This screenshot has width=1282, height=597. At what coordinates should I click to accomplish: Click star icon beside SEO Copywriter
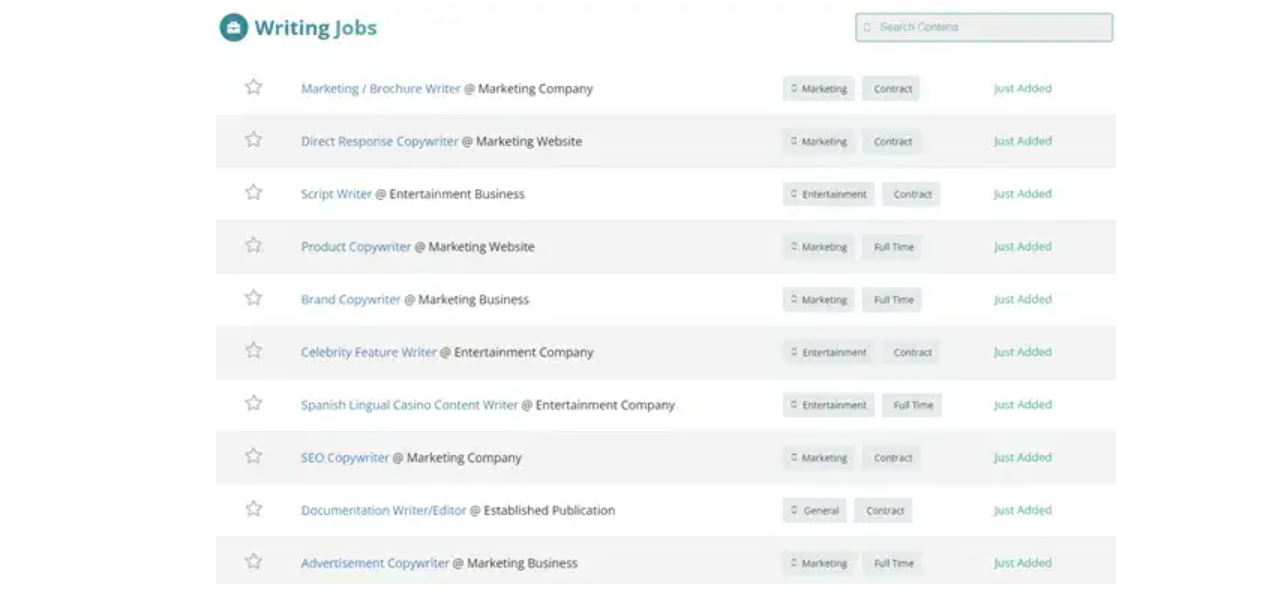click(x=253, y=456)
